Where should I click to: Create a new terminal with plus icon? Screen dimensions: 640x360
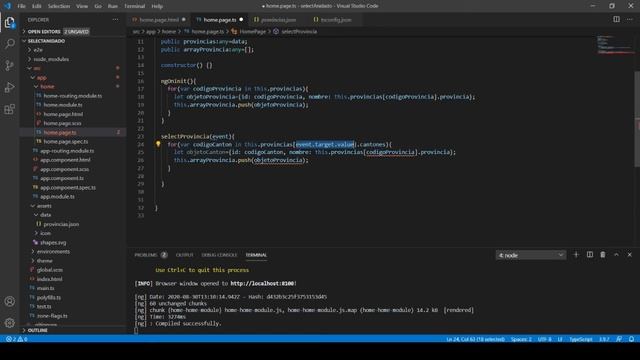(x=576, y=255)
